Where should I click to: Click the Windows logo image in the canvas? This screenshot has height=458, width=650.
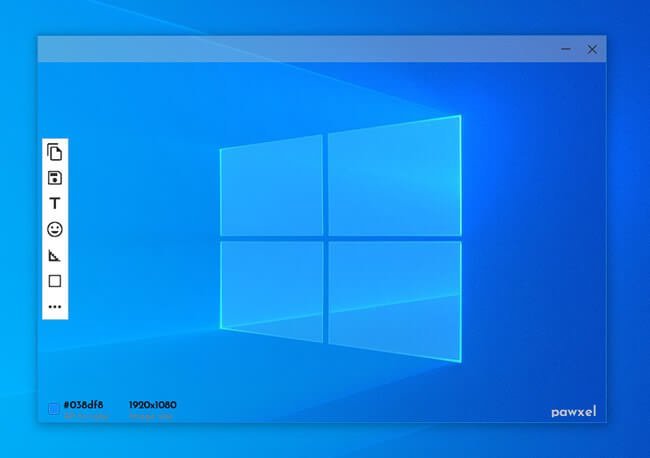click(x=341, y=239)
